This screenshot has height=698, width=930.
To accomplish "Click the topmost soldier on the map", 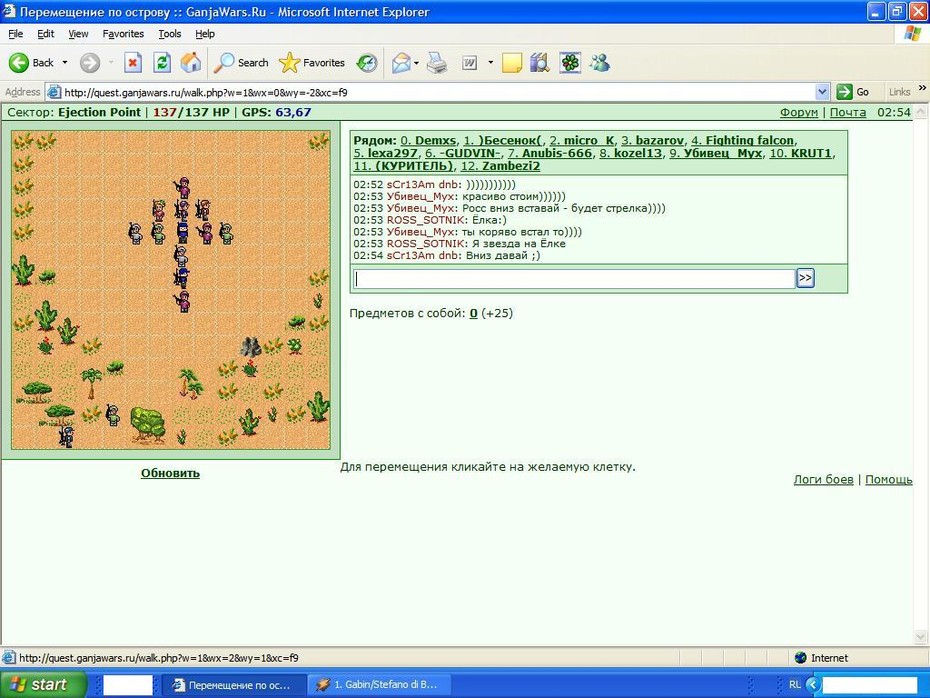I will tap(183, 188).
